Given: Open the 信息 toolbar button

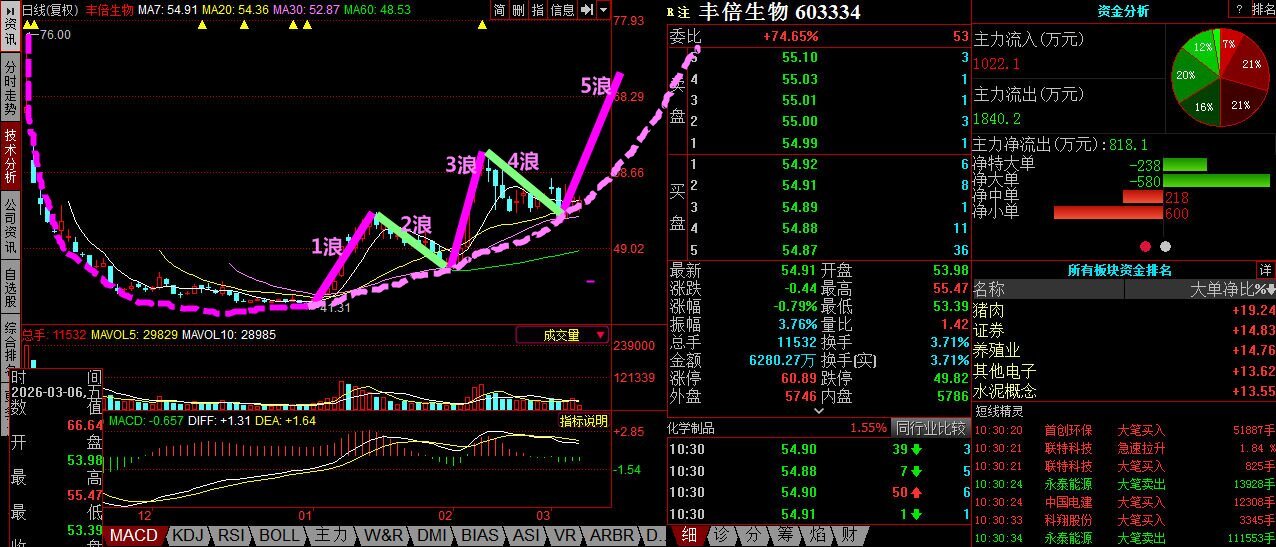Looking at the screenshot, I should pos(563,10).
